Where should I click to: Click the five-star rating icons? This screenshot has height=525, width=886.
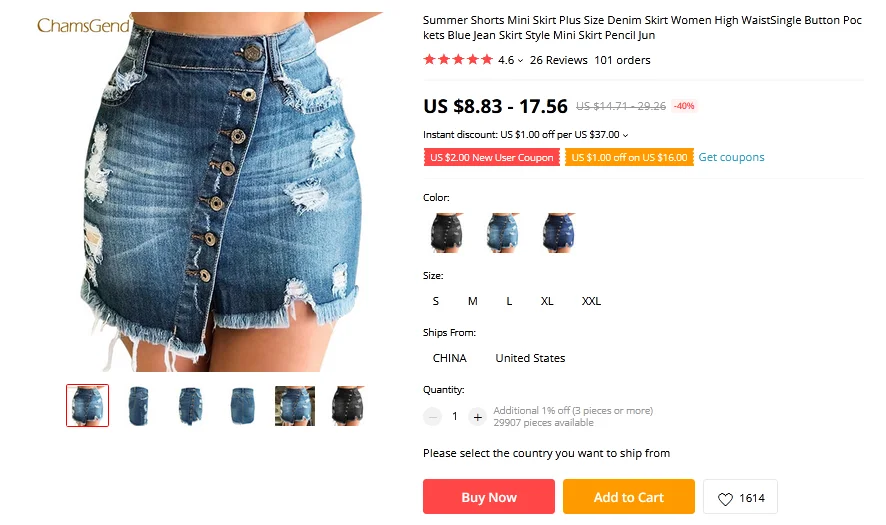pyautogui.click(x=458, y=59)
